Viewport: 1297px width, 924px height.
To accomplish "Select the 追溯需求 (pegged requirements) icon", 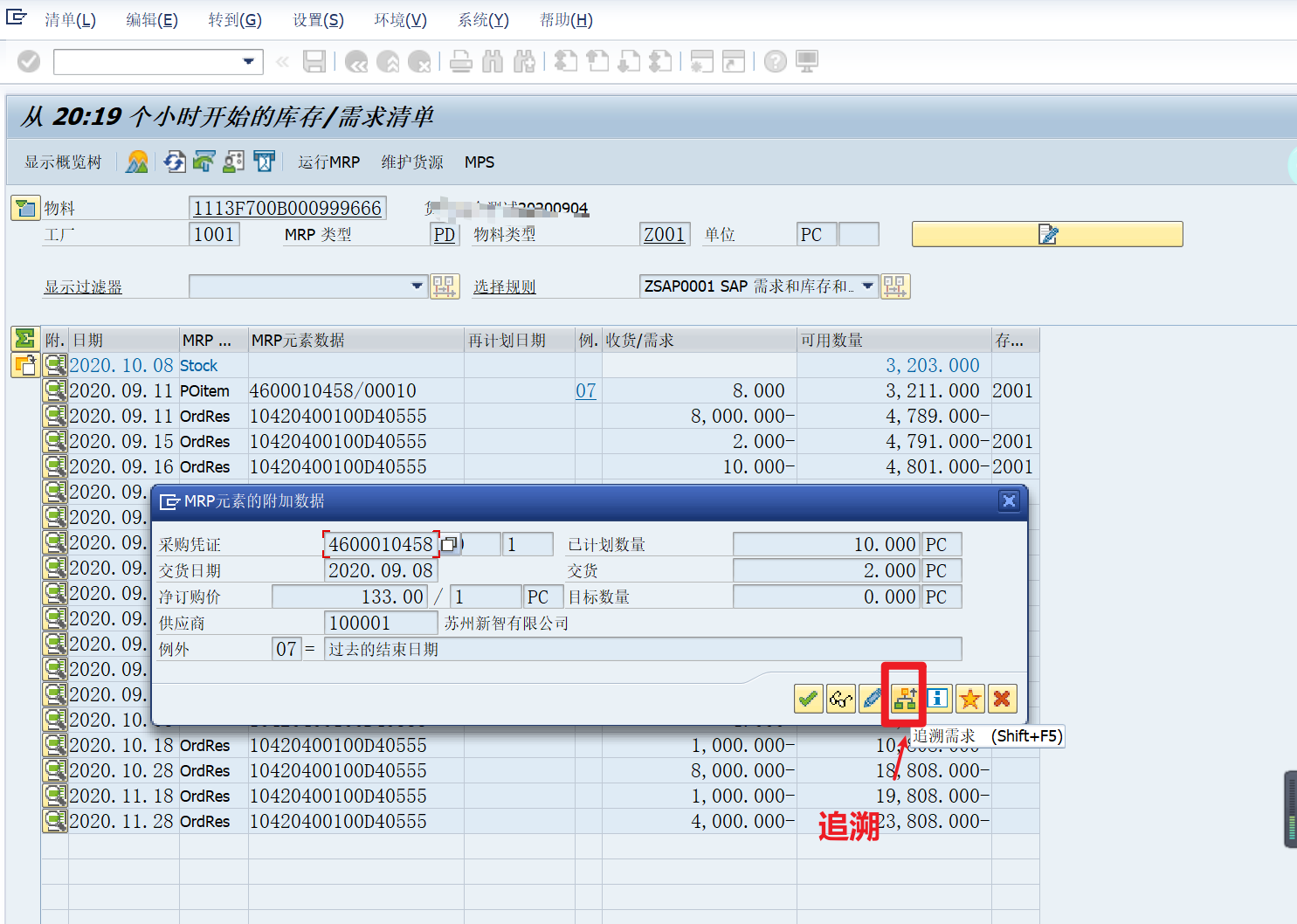I will 905,698.
